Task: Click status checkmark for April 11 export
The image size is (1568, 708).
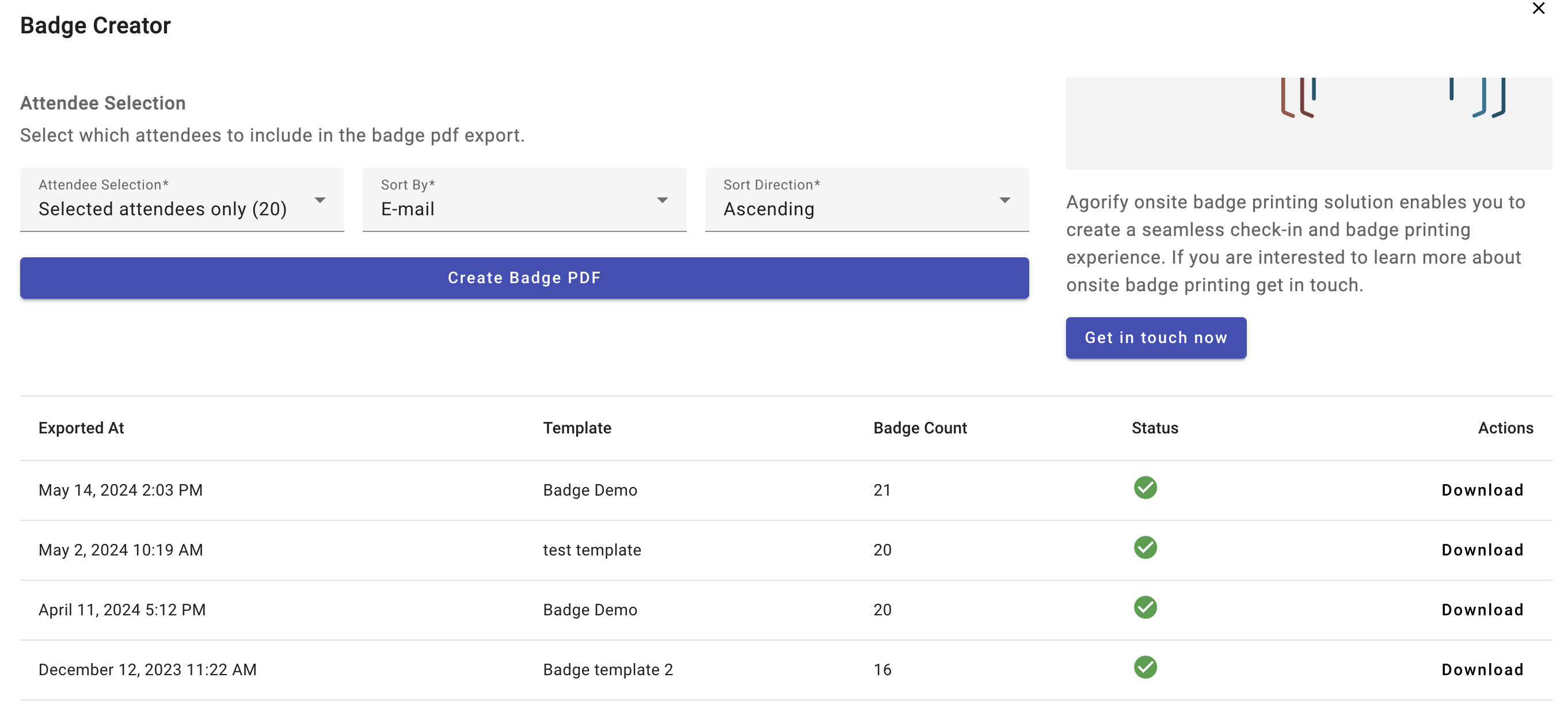Action: tap(1144, 607)
